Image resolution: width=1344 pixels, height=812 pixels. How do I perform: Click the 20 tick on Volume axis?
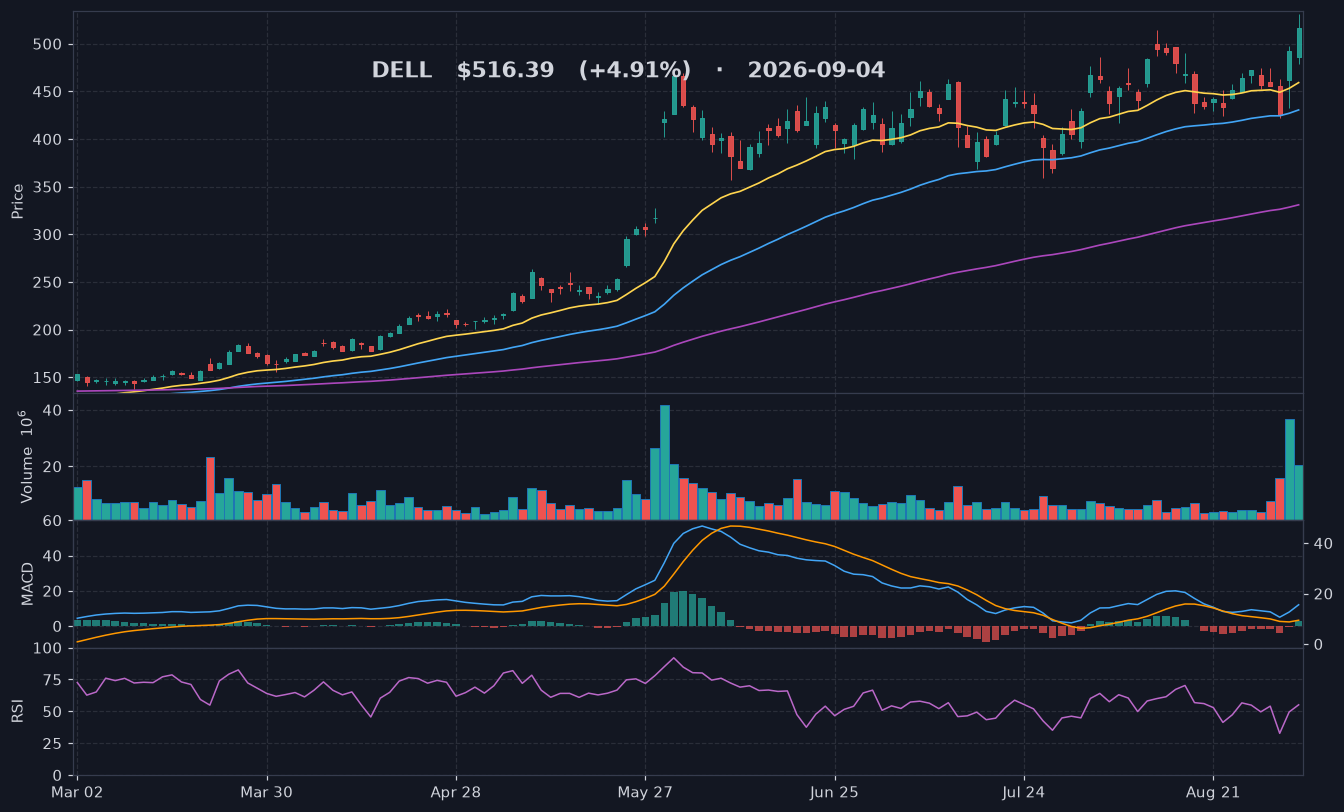(54, 467)
